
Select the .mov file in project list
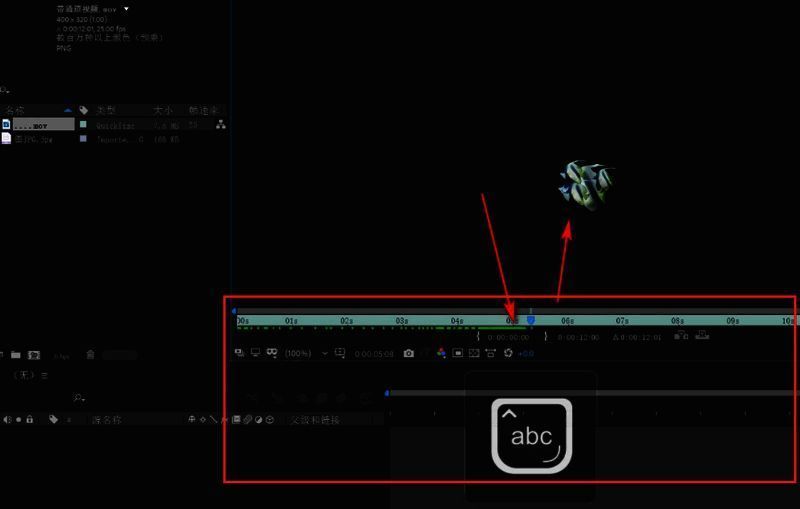pyautogui.click(x=38, y=125)
